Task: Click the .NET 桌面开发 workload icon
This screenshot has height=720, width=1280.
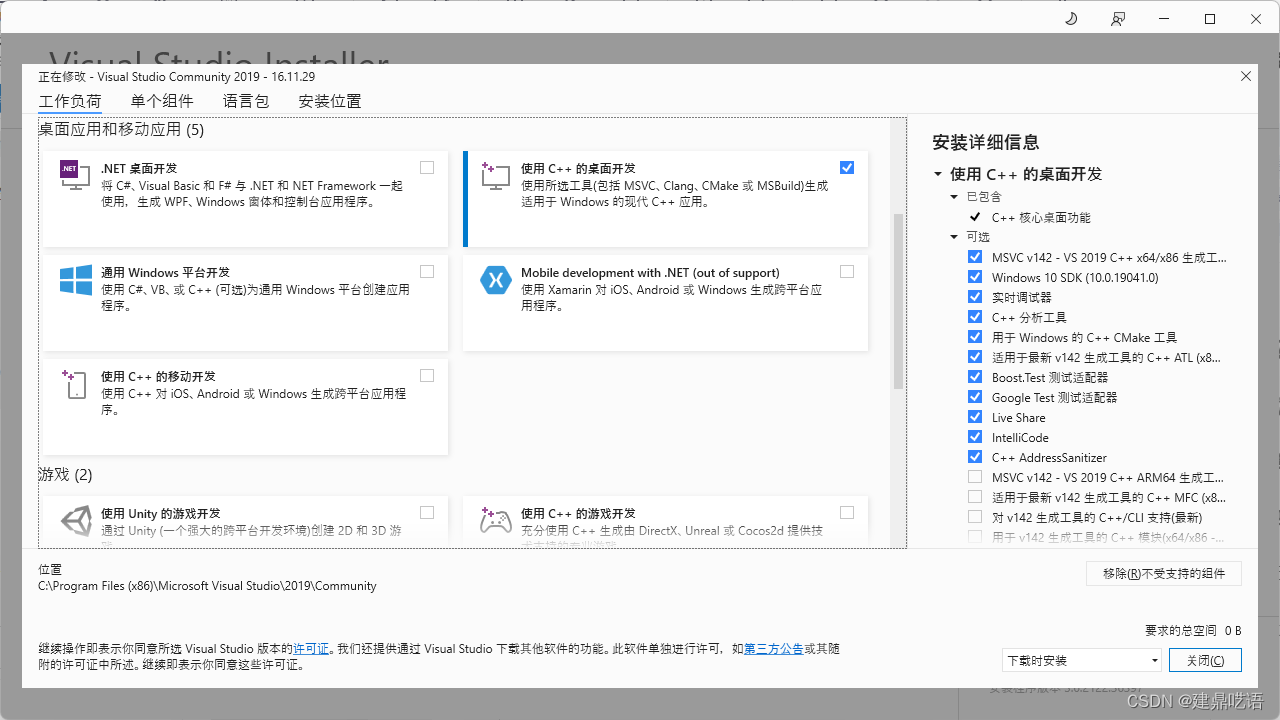Action: coord(76,176)
